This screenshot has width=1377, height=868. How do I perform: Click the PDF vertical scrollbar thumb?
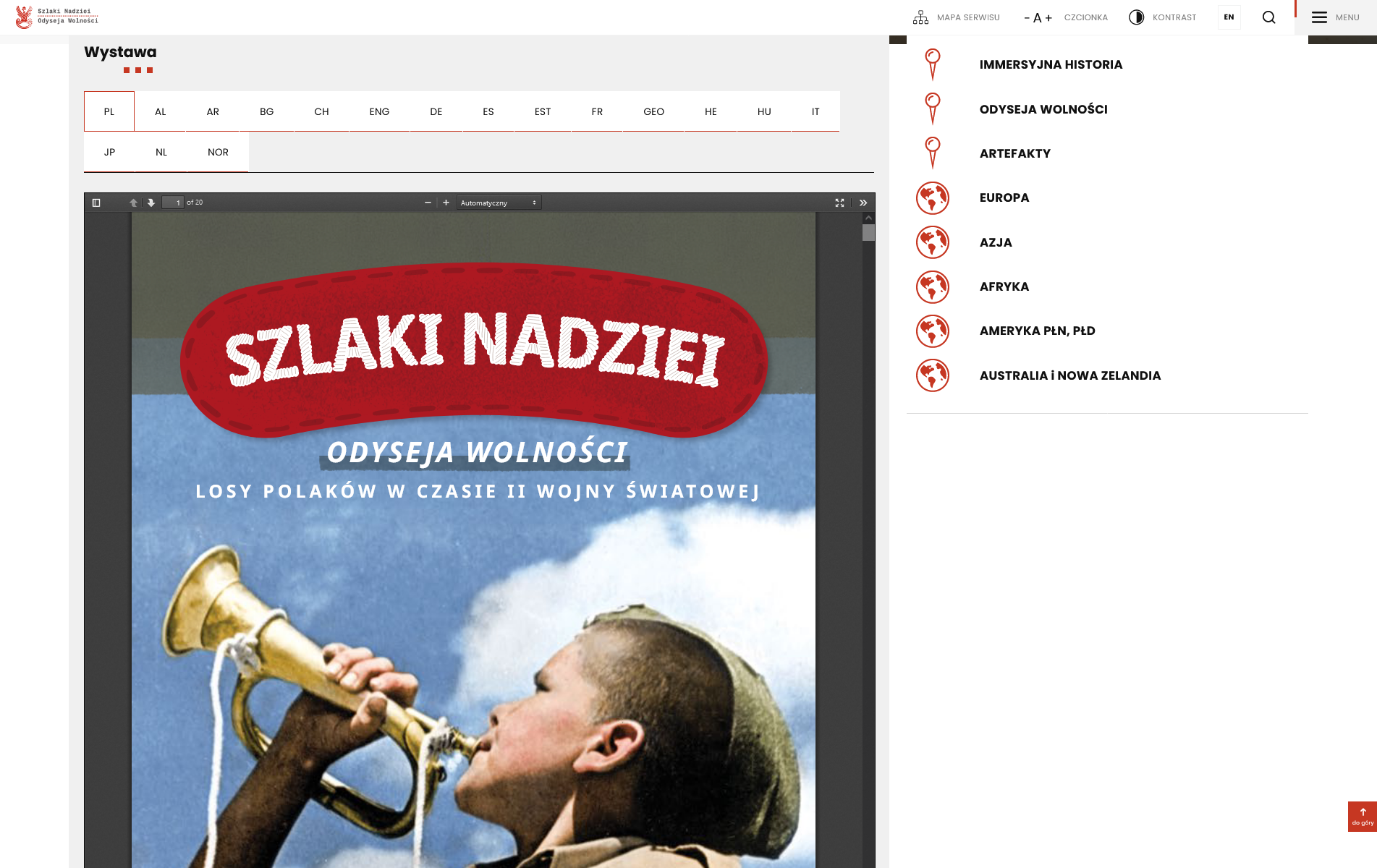click(868, 232)
